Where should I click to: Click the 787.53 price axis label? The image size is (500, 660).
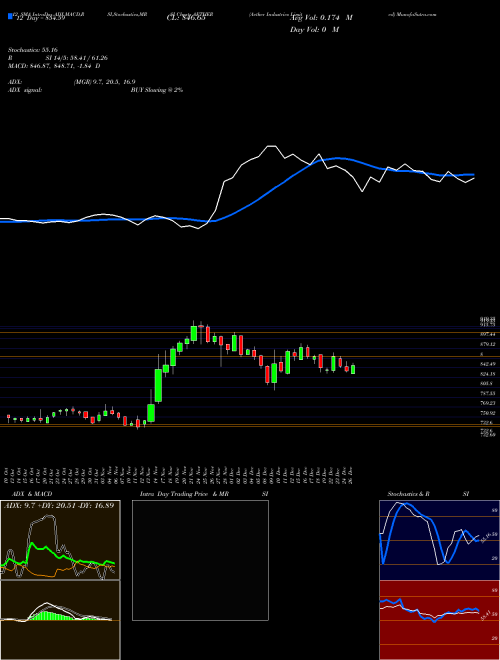(489, 393)
